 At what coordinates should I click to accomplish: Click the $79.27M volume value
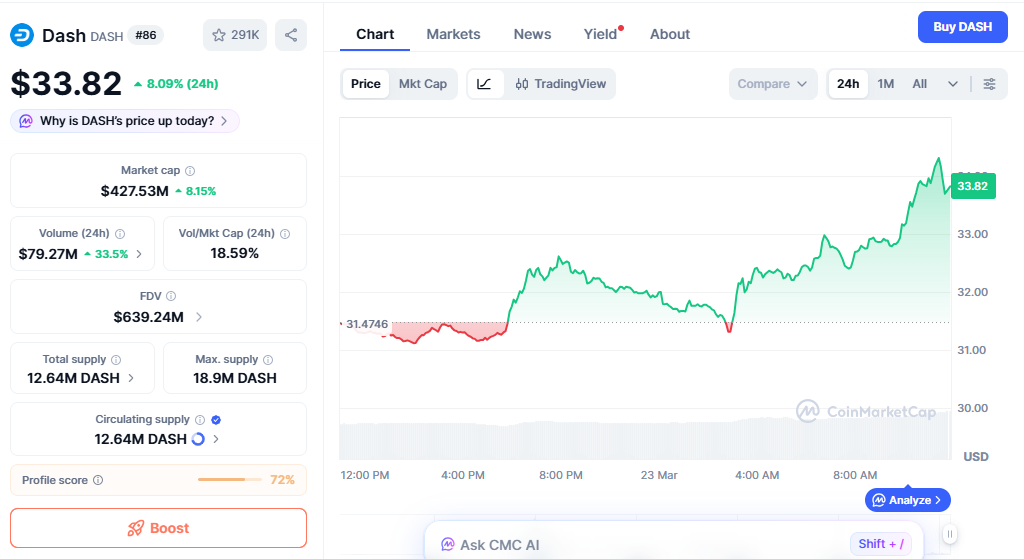point(48,254)
